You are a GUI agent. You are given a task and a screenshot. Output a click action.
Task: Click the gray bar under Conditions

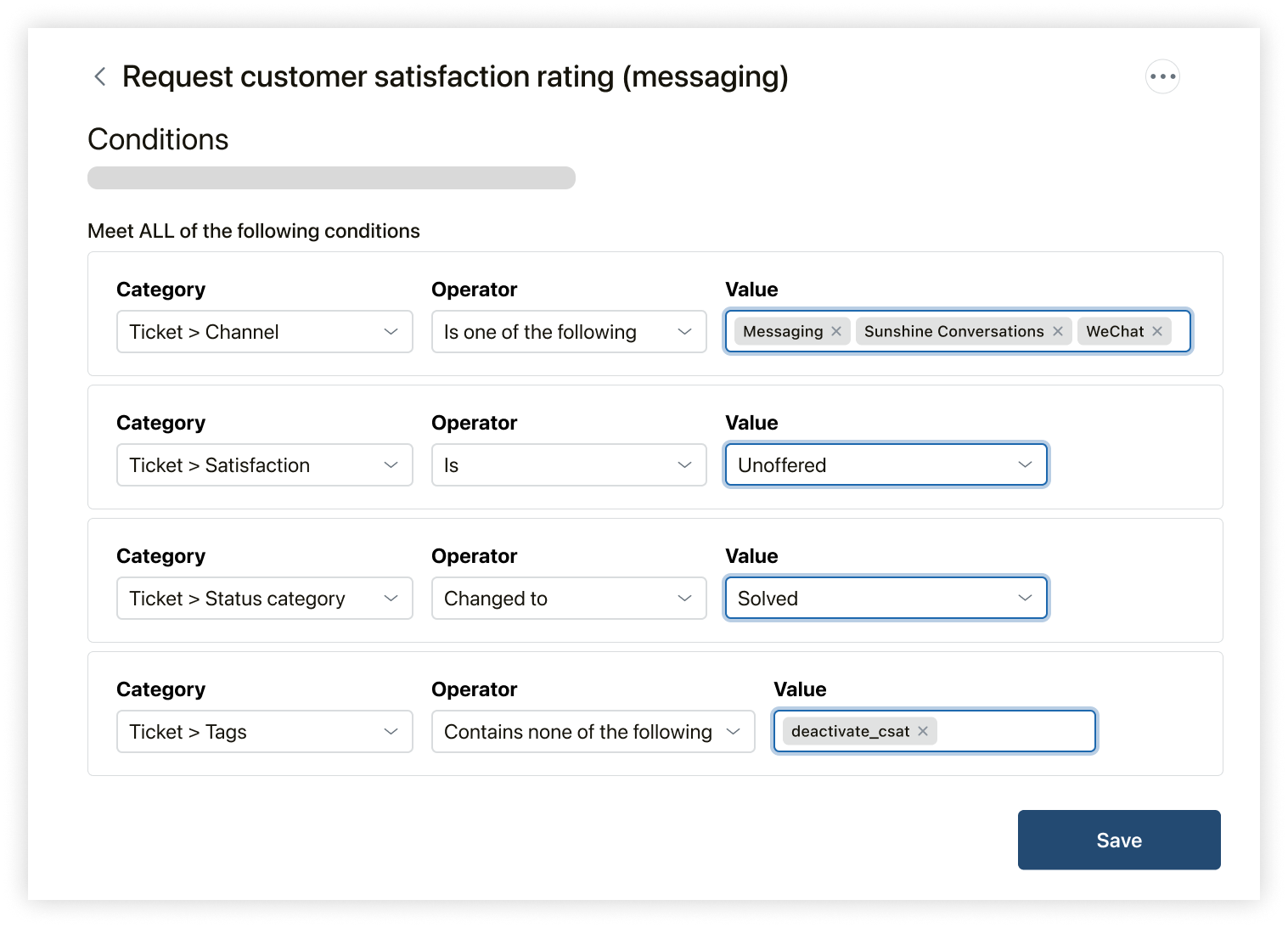[331, 177]
